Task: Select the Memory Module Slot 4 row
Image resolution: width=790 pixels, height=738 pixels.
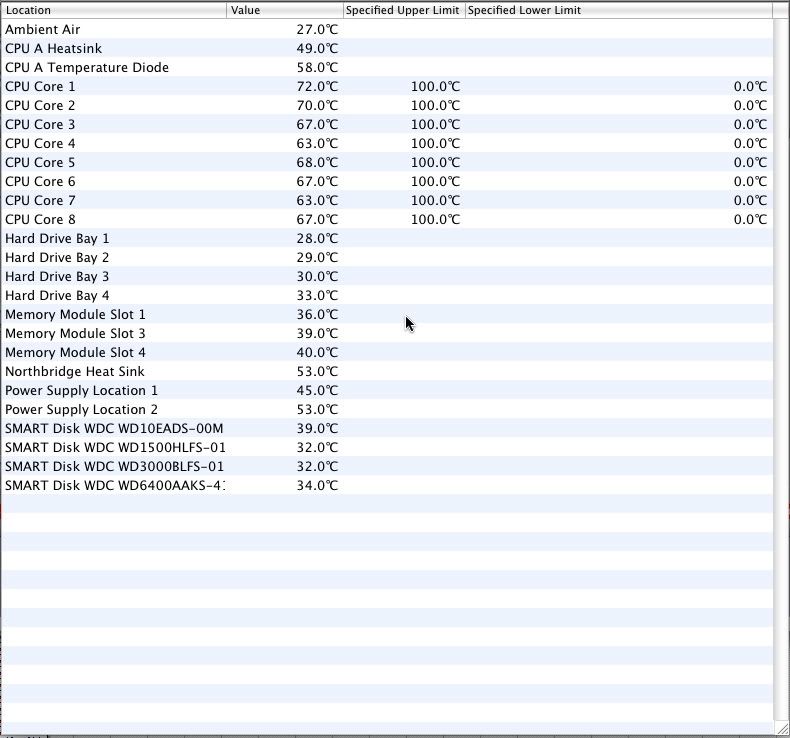Action: (x=387, y=352)
